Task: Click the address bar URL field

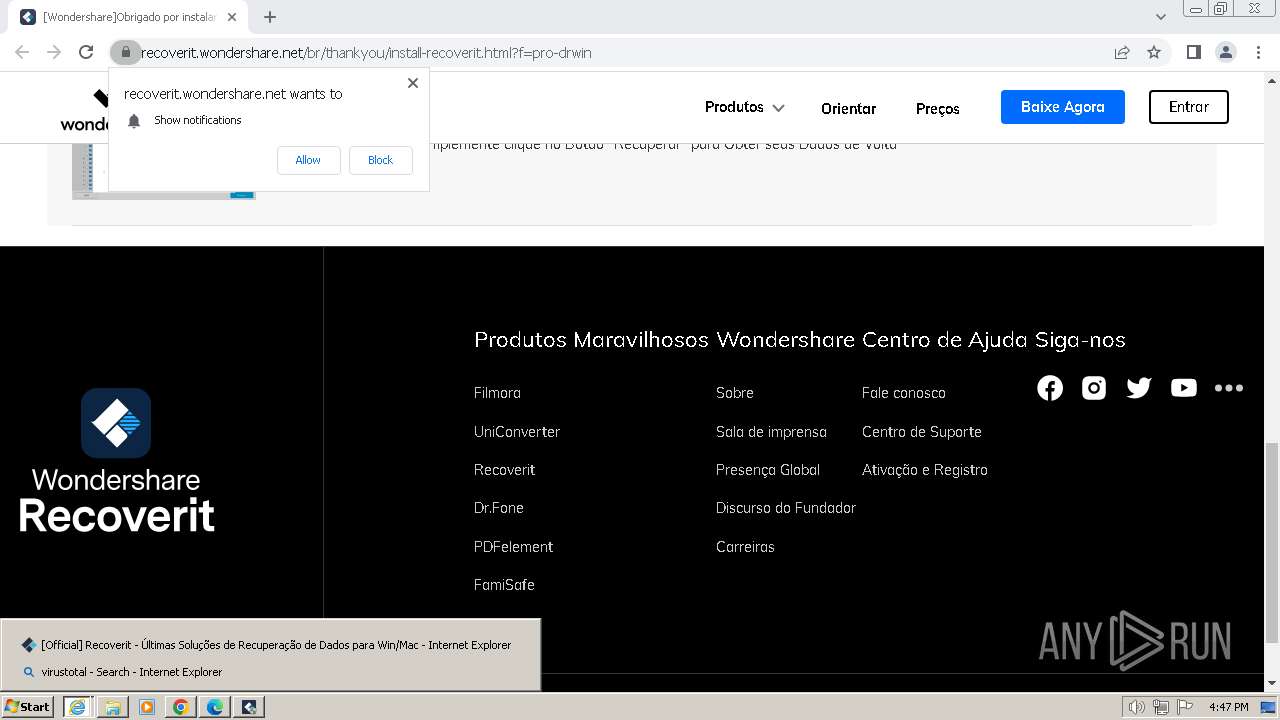Action: coord(620,53)
